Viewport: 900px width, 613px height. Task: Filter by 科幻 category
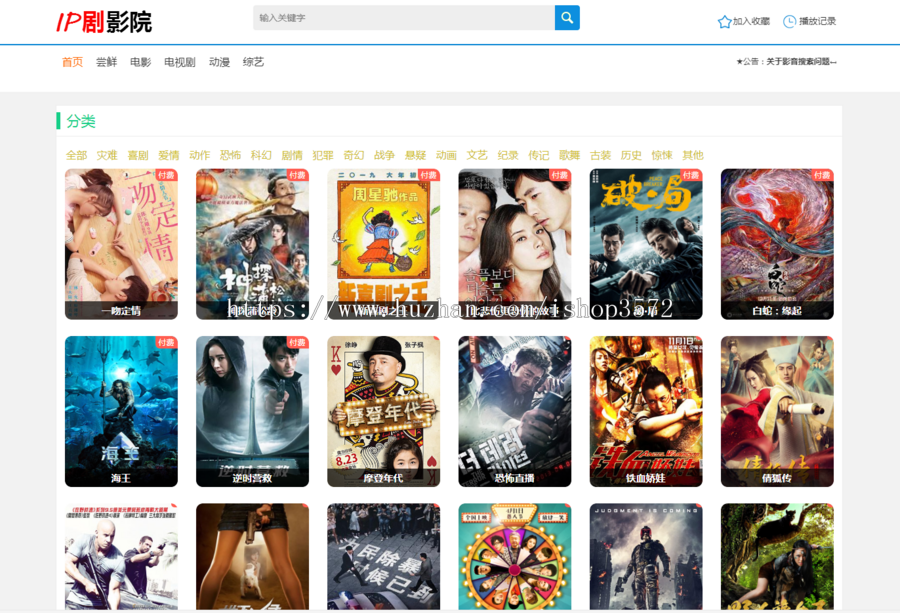point(261,155)
